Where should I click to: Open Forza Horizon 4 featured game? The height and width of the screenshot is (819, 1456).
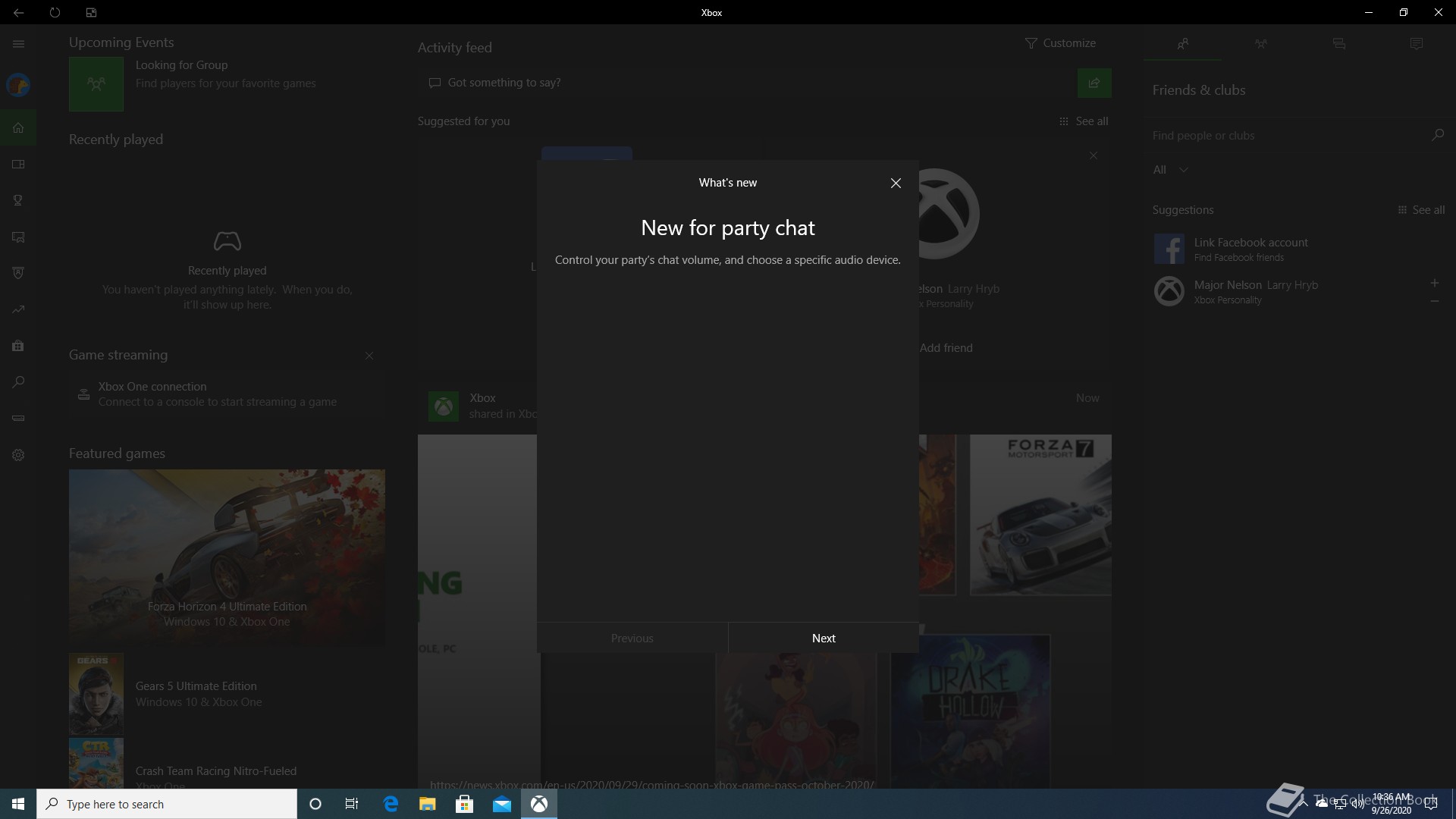[227, 557]
